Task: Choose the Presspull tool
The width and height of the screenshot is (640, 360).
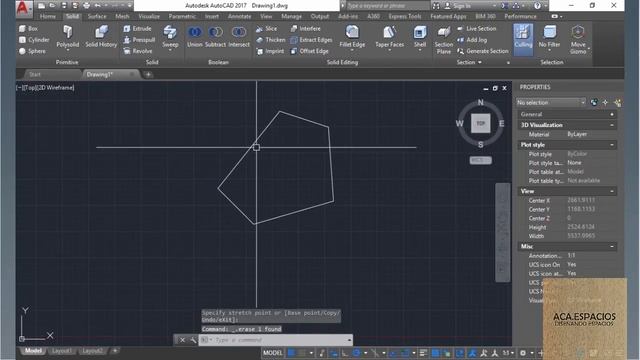Action: tap(139, 40)
